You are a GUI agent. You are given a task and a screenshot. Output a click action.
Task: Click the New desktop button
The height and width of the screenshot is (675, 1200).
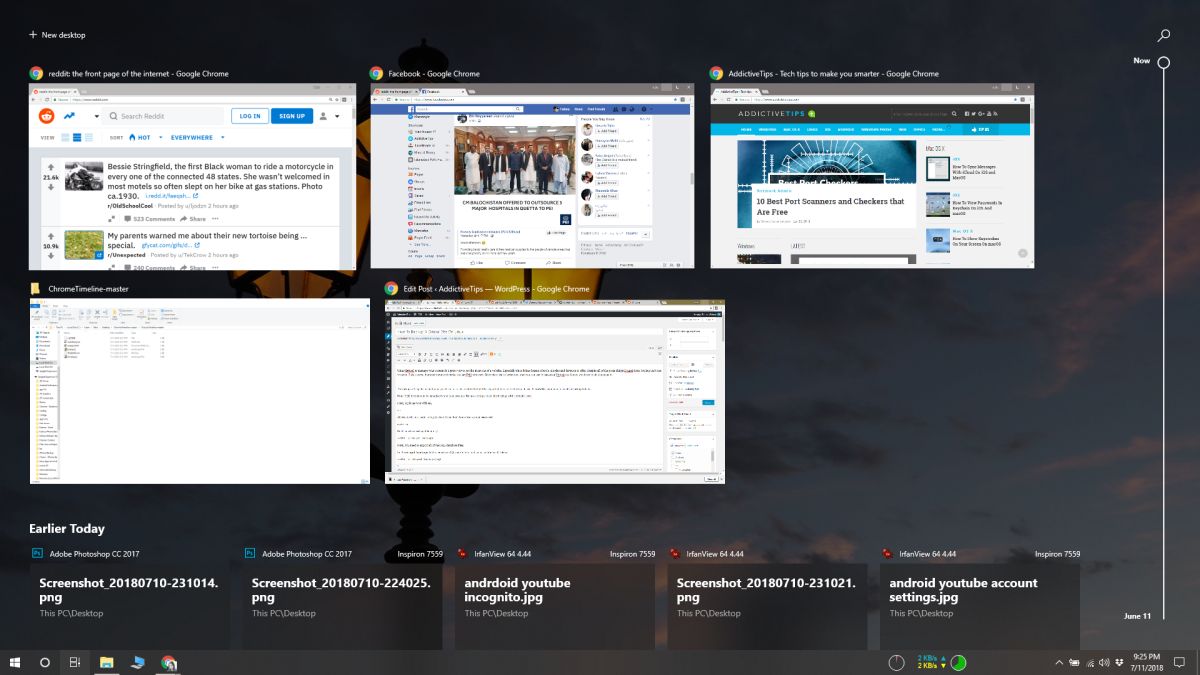click(x=57, y=35)
